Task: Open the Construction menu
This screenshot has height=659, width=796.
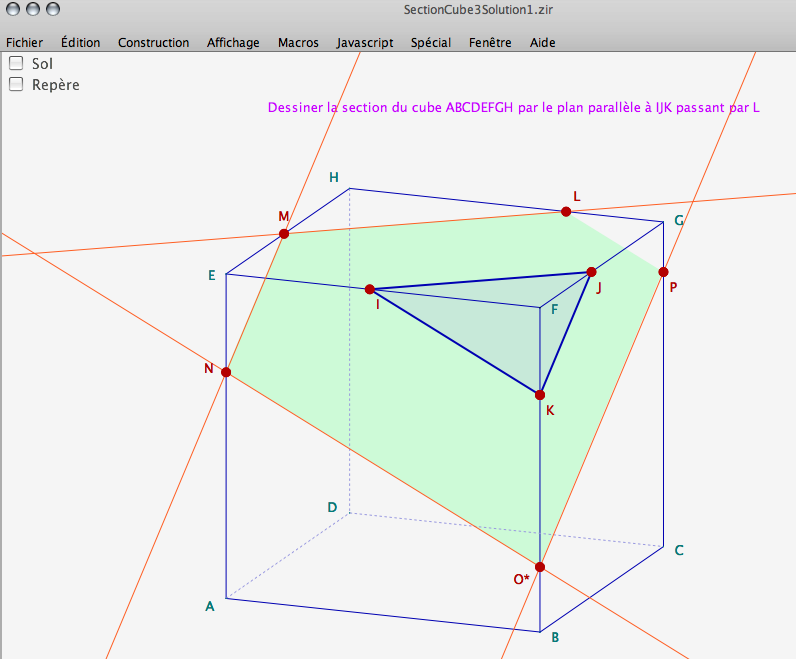Action: click(x=153, y=43)
